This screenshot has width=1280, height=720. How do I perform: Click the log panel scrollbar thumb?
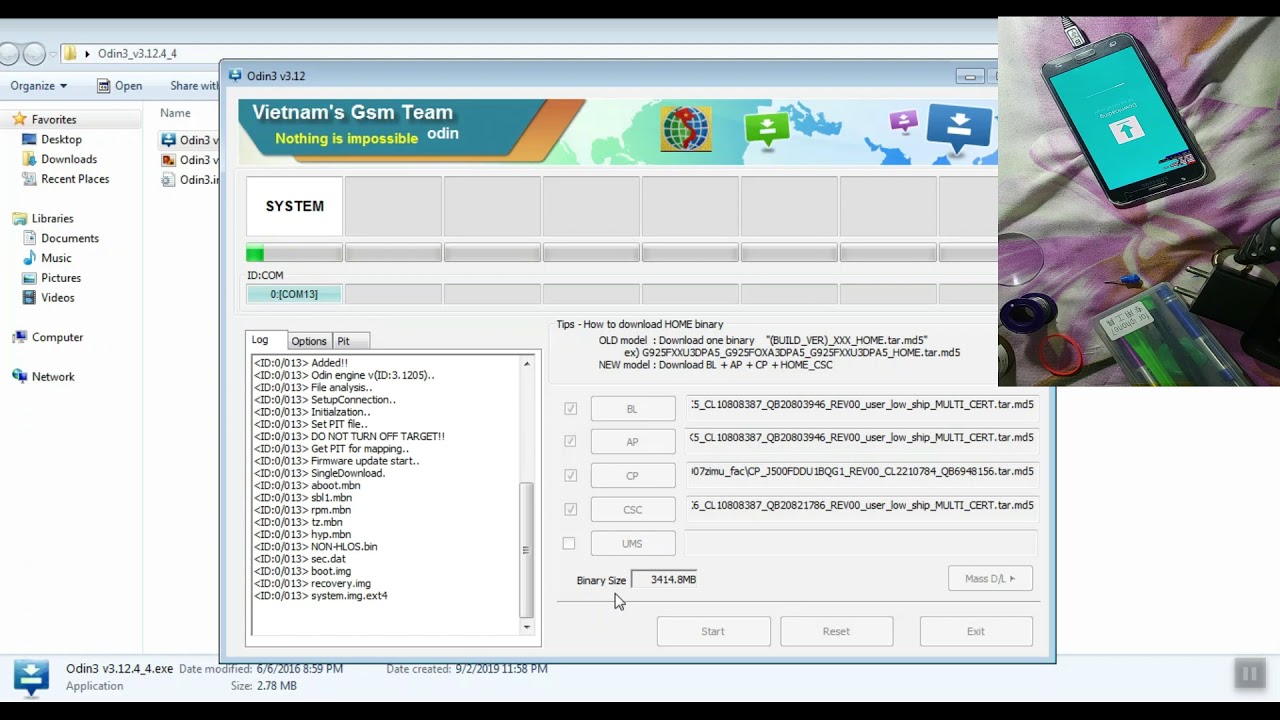(x=527, y=549)
